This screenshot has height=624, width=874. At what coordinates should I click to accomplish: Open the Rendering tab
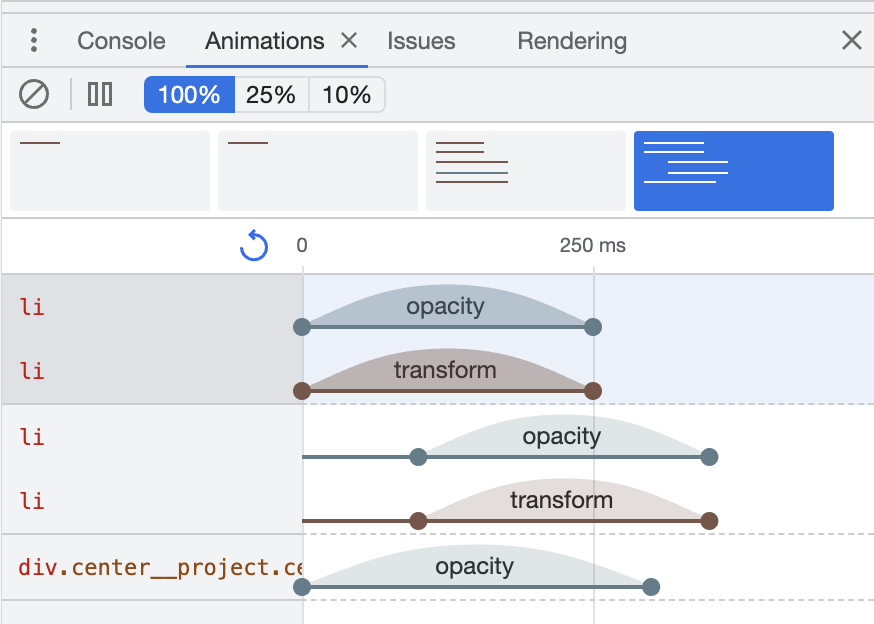pos(572,41)
